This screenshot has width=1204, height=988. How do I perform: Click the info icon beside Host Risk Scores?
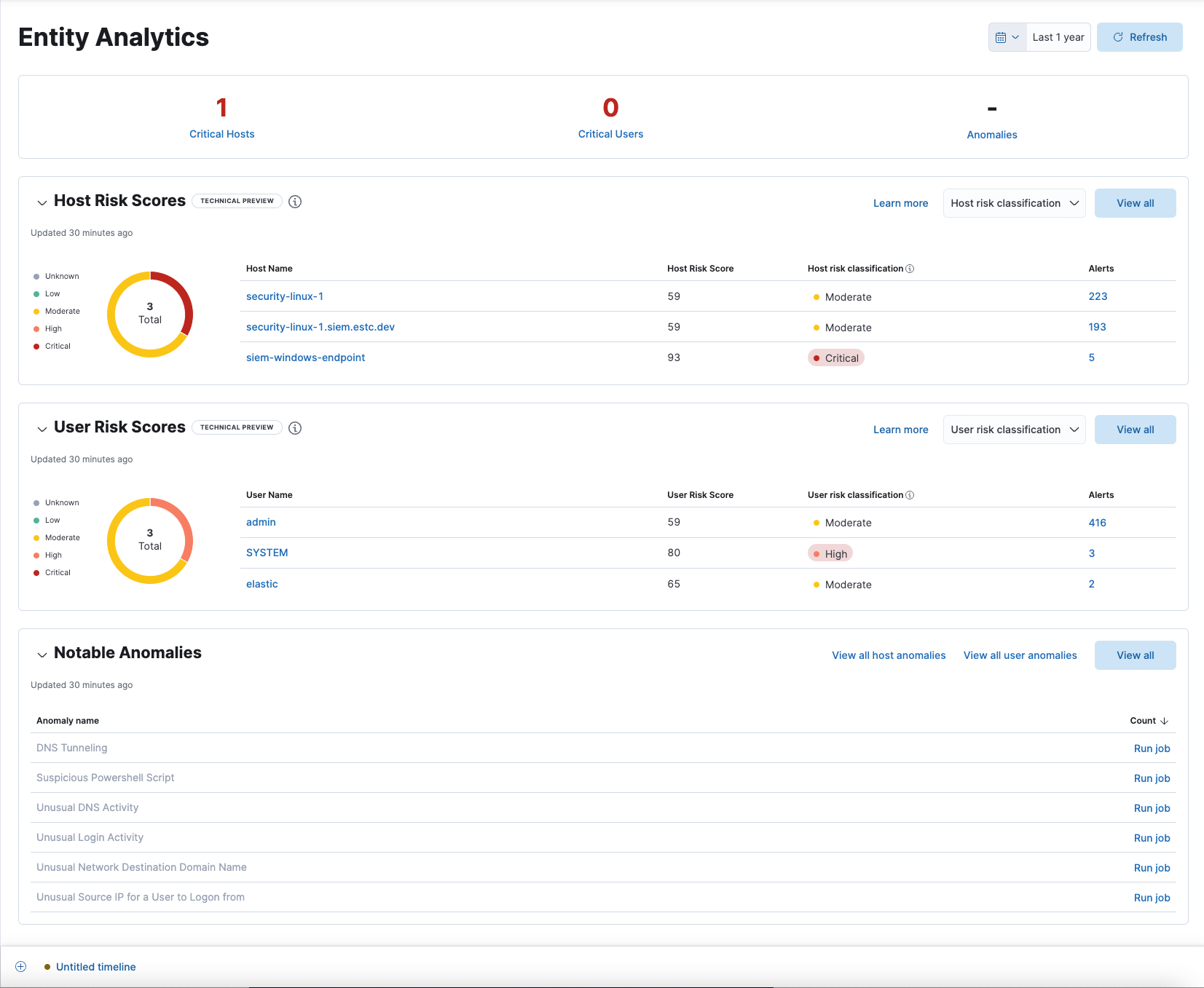point(295,202)
